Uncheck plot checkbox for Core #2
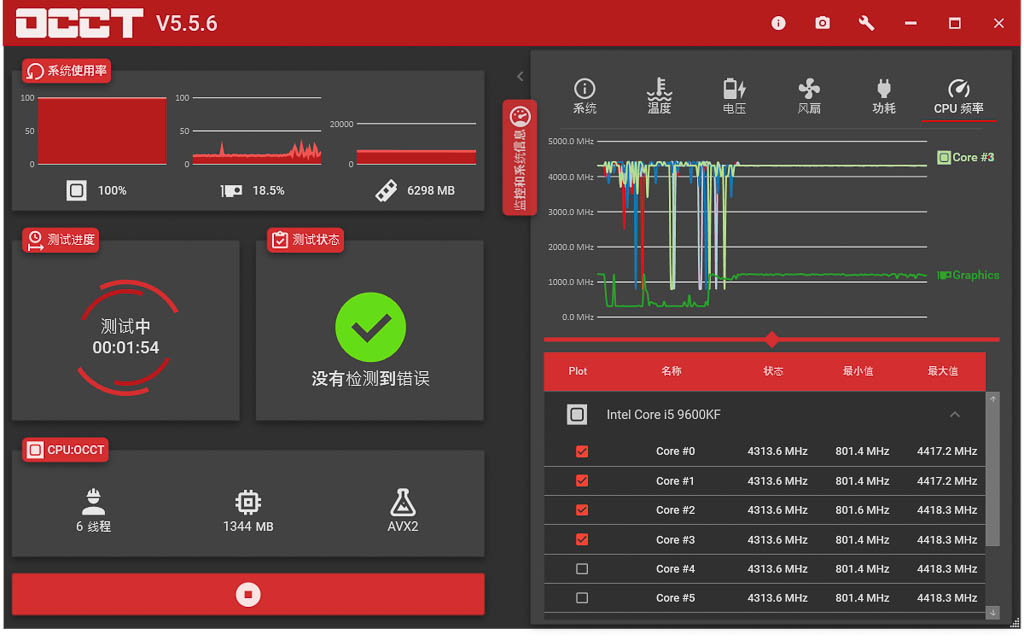The image size is (1024, 640). pos(582,510)
